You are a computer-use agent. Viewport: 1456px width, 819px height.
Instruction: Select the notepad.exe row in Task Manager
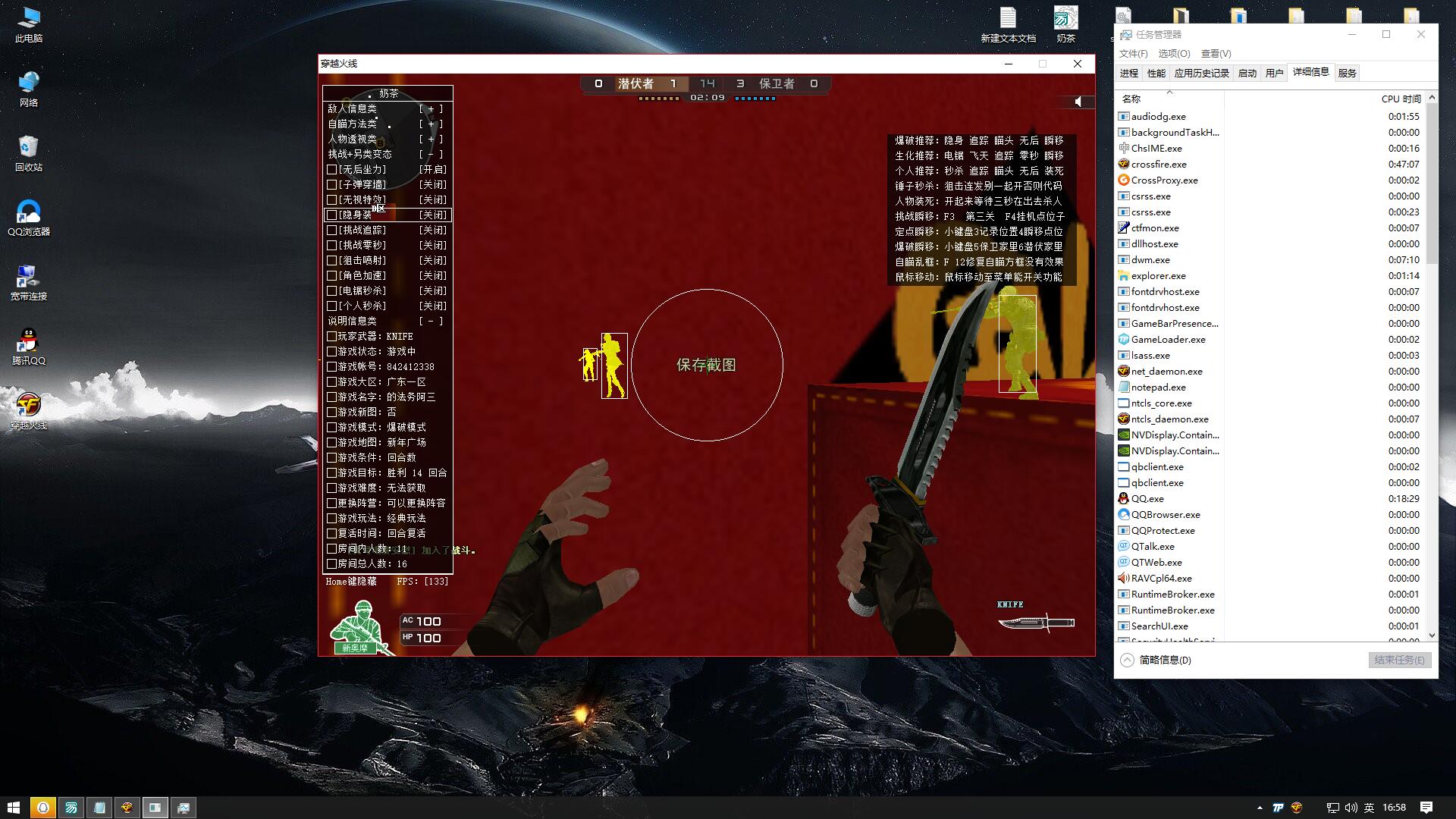point(1270,387)
